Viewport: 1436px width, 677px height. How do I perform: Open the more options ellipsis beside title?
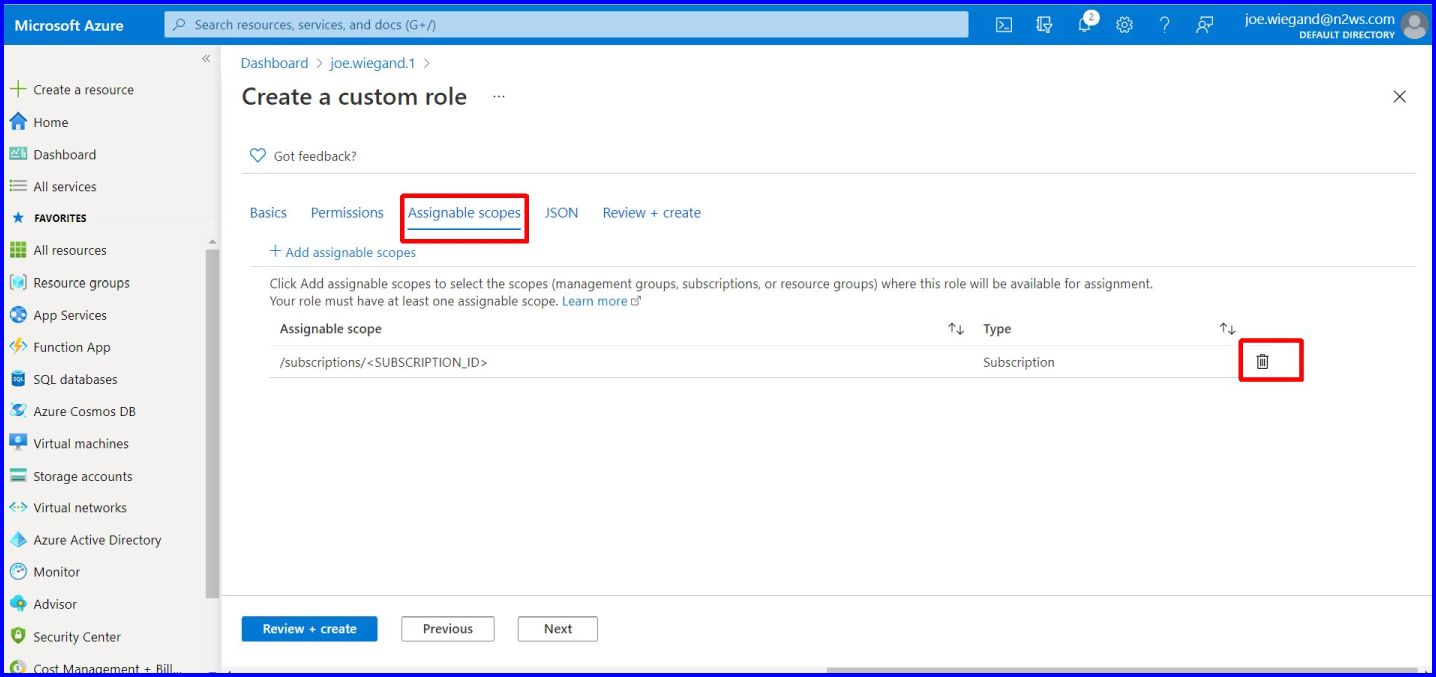[499, 97]
